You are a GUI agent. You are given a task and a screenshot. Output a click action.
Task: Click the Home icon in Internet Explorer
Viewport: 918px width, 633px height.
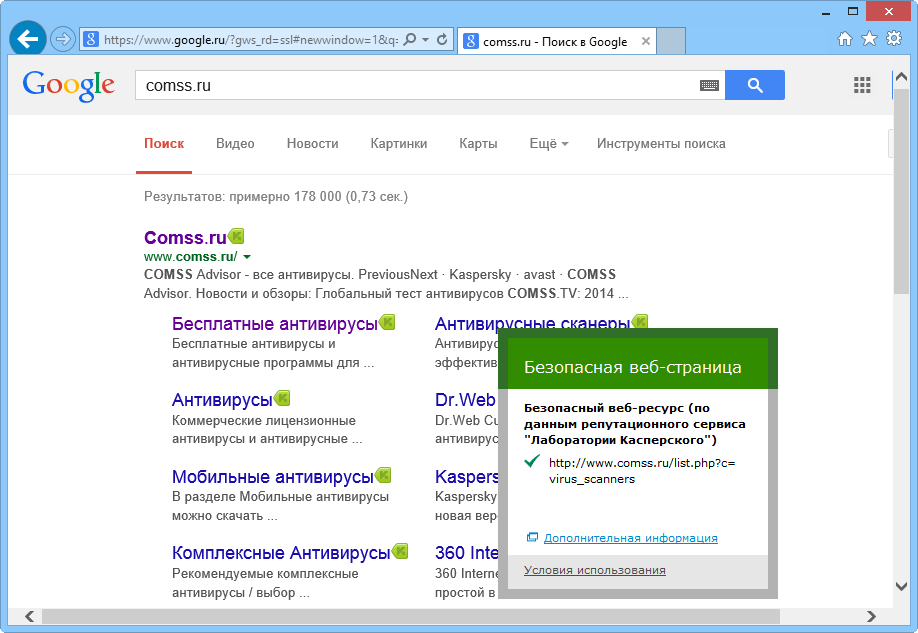tap(845, 40)
